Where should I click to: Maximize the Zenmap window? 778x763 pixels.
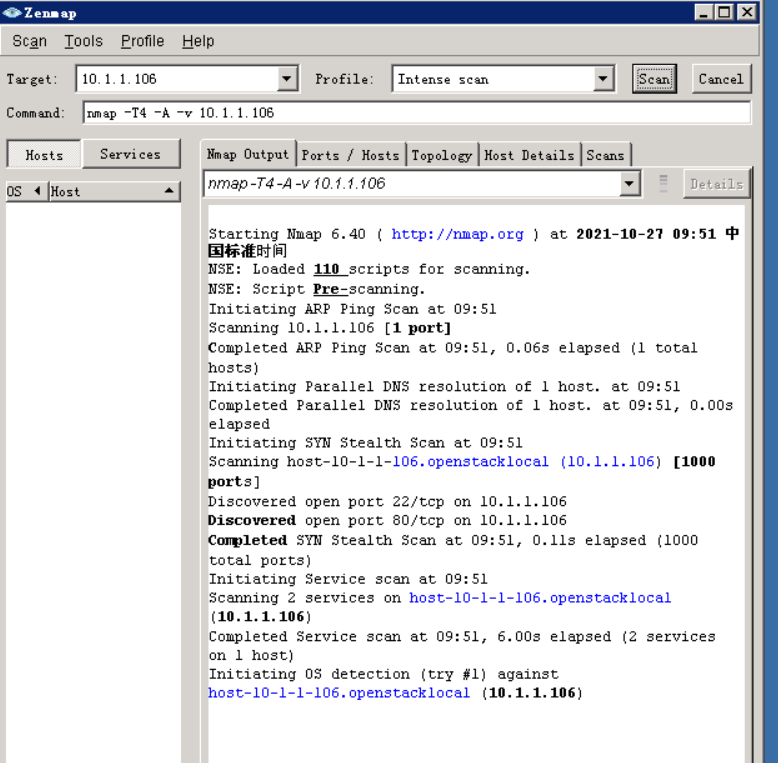pyautogui.click(x=725, y=12)
